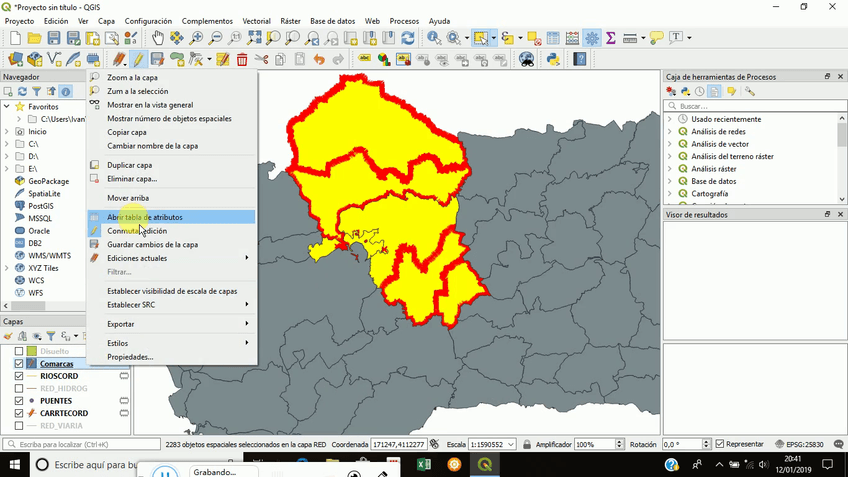The image size is (848, 477).
Task: Open the Python console icon
Action: click(x=553, y=60)
